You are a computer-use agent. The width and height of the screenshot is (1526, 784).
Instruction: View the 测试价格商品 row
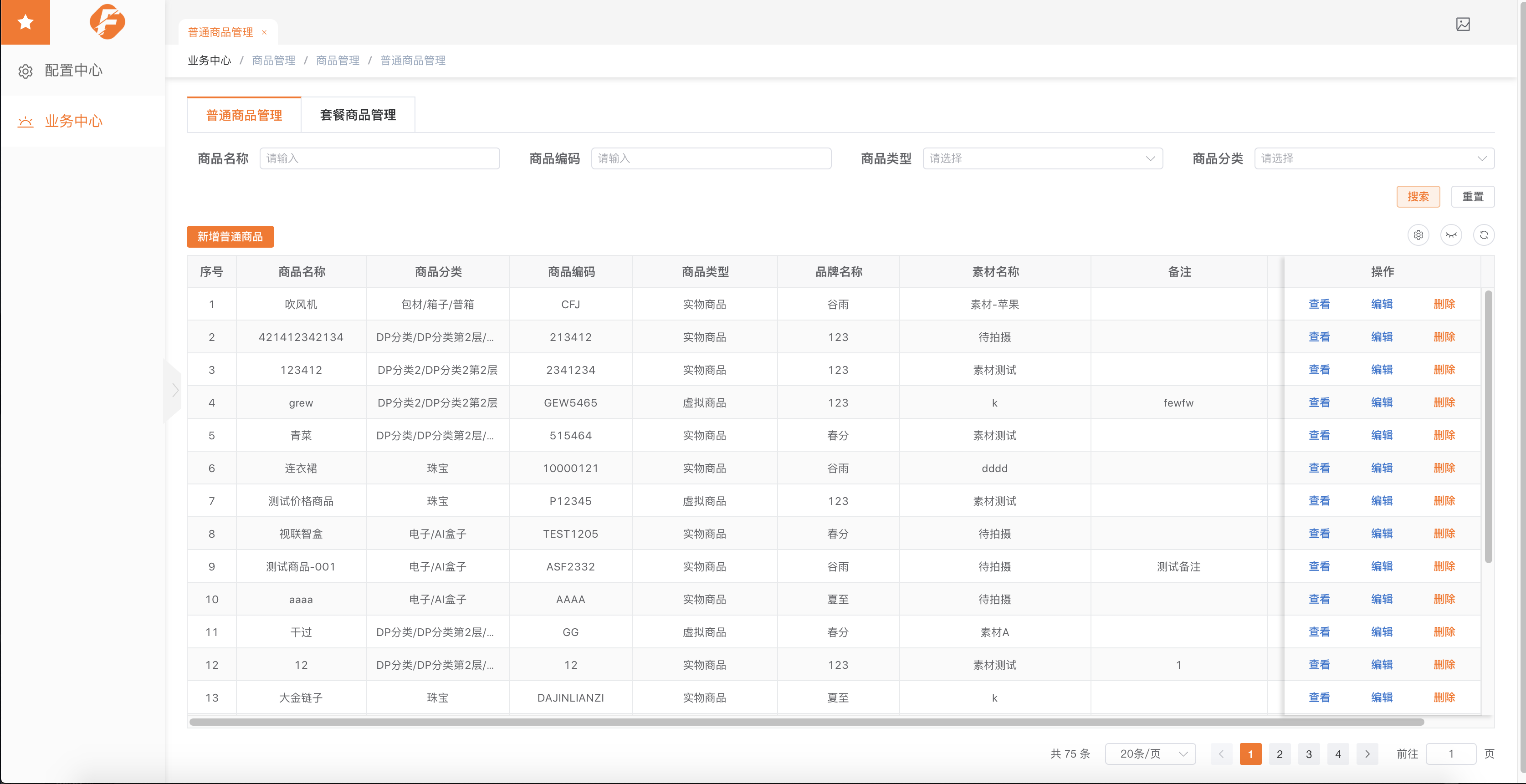click(1319, 501)
